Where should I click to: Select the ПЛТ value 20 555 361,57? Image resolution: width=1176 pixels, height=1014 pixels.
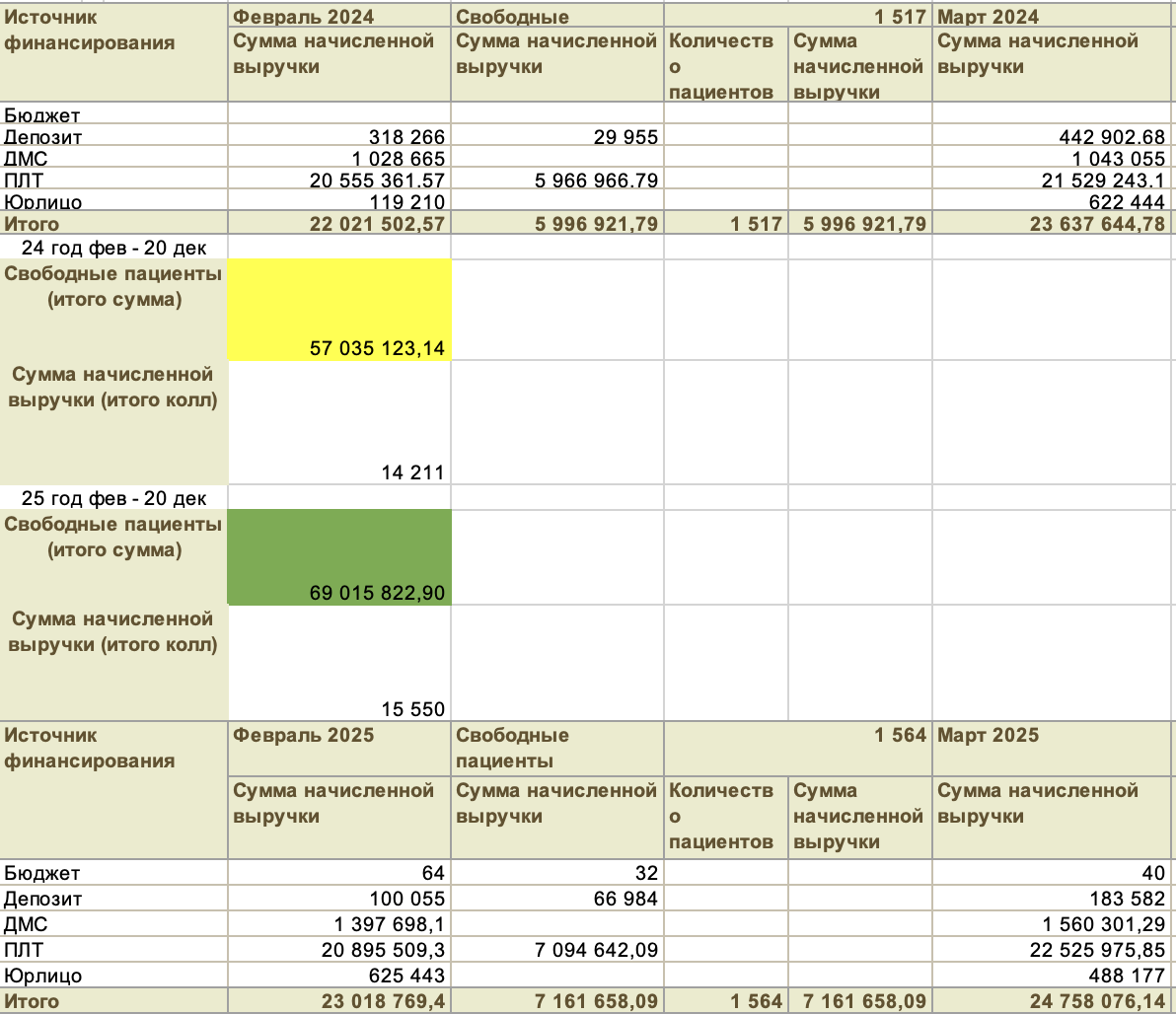point(339,180)
